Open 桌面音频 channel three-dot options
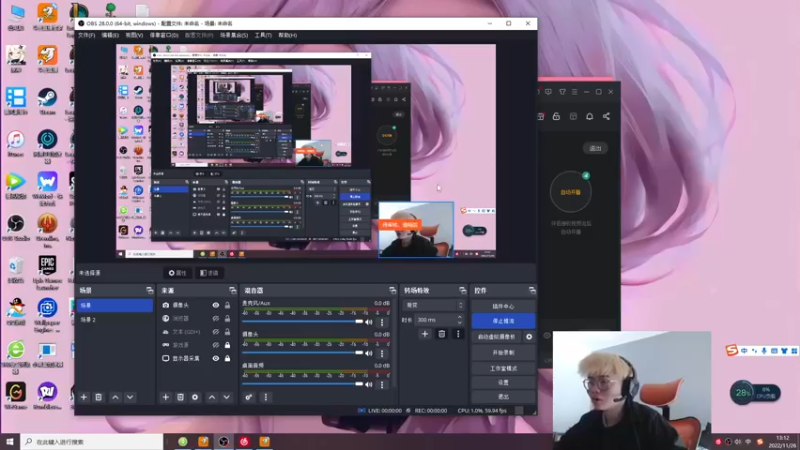The width and height of the screenshot is (800, 450). click(x=382, y=384)
